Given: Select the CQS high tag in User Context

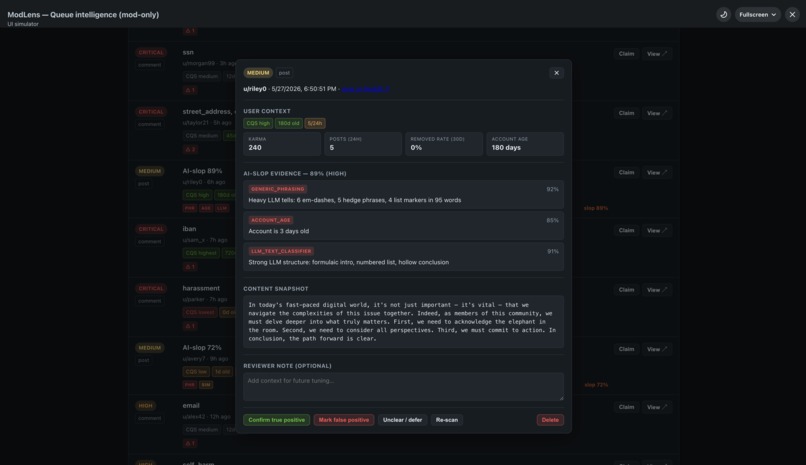Looking at the screenshot, I should (258, 123).
